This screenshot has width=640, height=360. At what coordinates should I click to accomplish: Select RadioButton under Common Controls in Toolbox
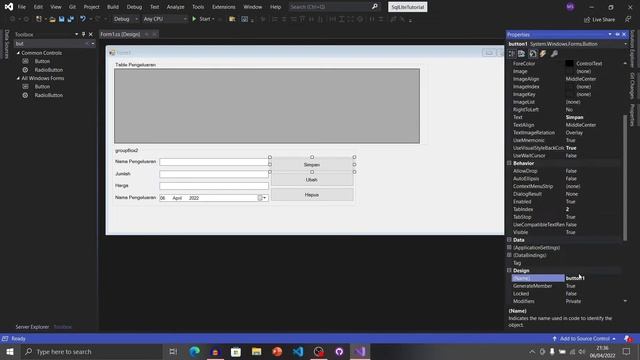coord(49,70)
